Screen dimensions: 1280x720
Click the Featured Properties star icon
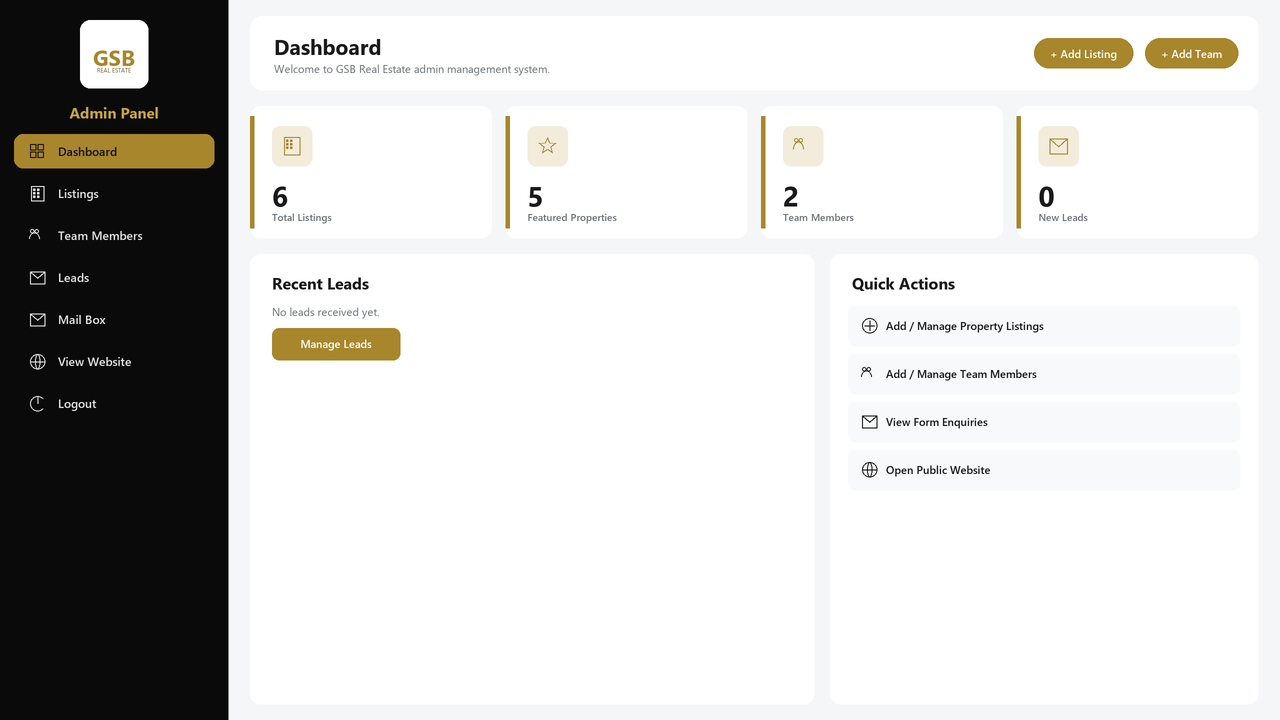tap(548, 146)
